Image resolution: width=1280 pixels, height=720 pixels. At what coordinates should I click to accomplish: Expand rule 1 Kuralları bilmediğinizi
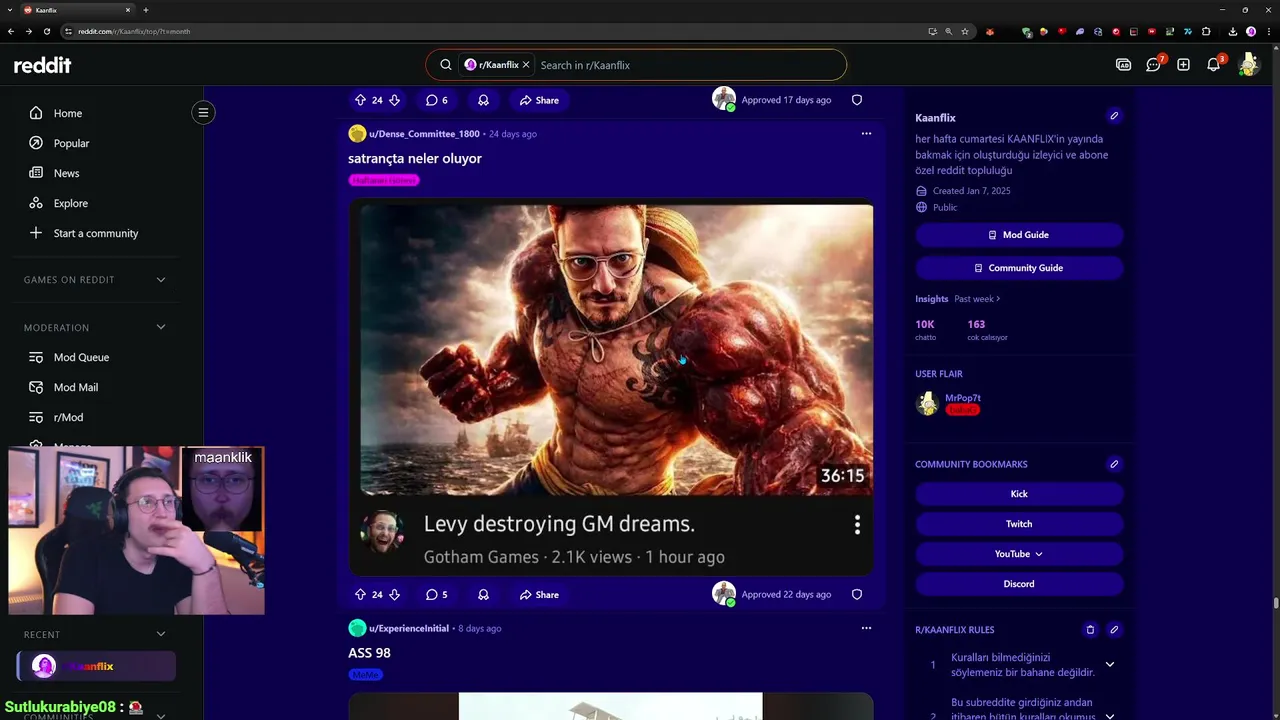(1109, 664)
